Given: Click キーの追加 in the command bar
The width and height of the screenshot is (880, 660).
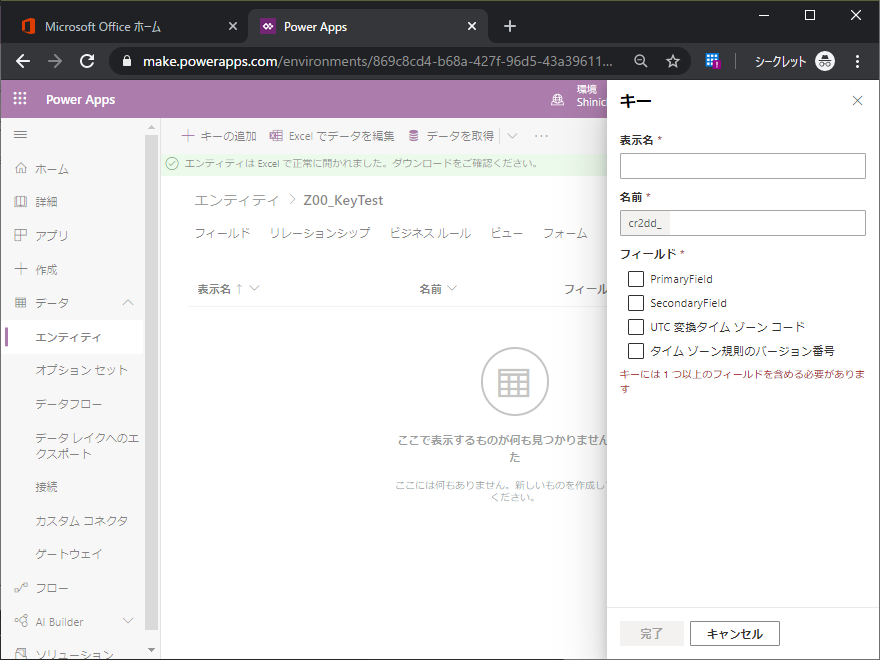Looking at the screenshot, I should (219, 136).
